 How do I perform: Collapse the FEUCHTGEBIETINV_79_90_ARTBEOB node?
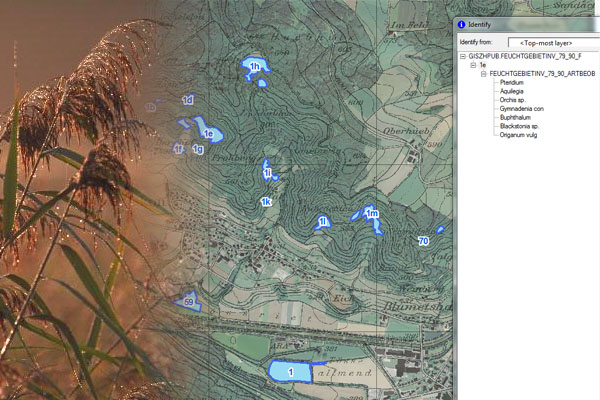pos(483,75)
